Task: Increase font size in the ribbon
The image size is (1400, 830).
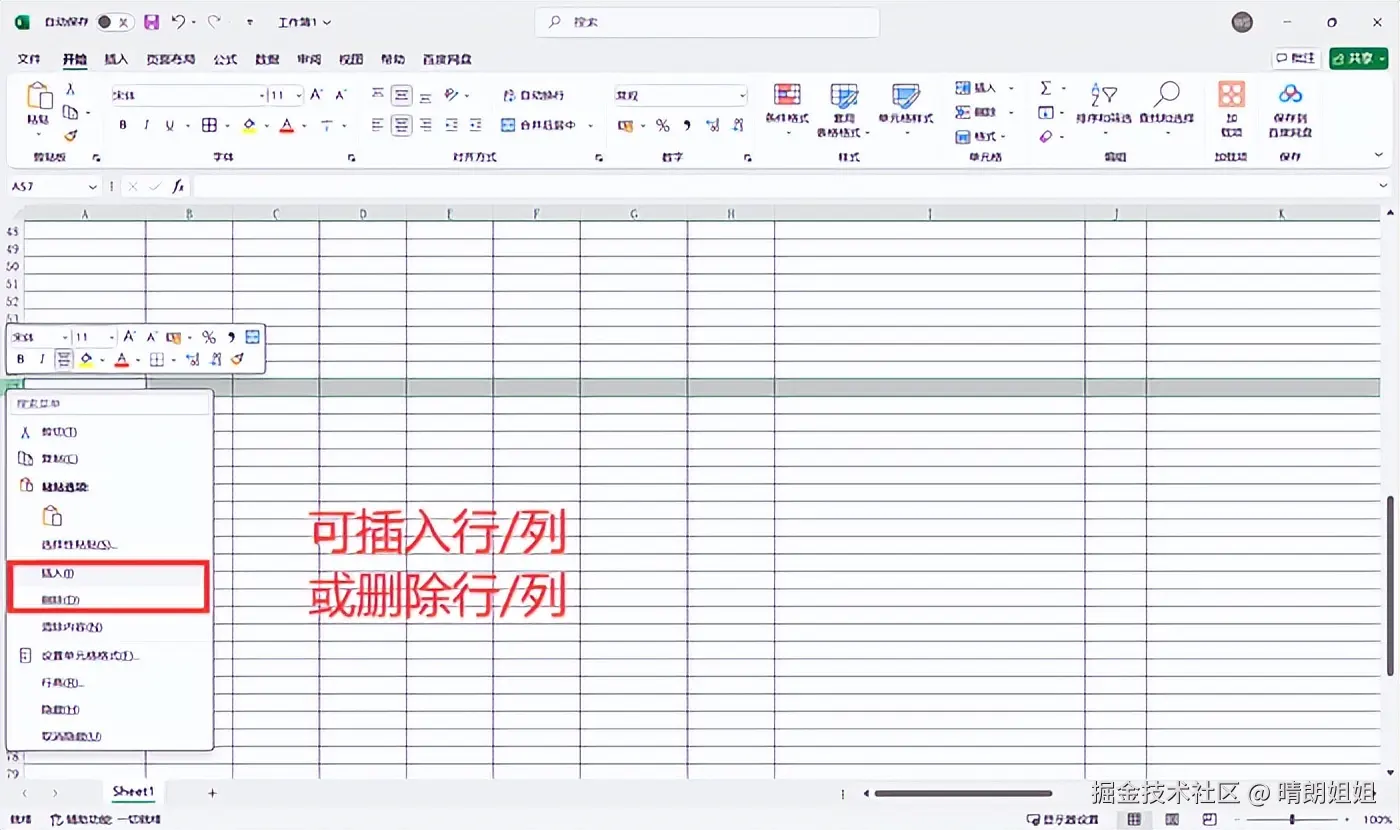Action: [316, 95]
